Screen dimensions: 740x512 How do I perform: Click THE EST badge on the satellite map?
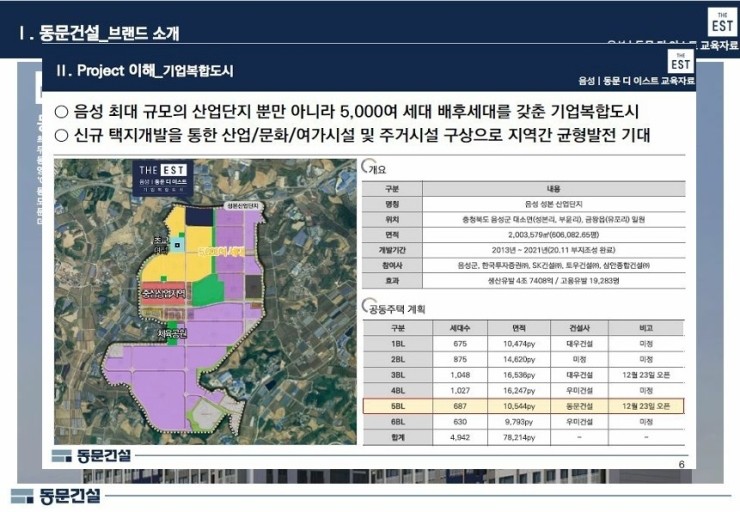[x=163, y=178]
